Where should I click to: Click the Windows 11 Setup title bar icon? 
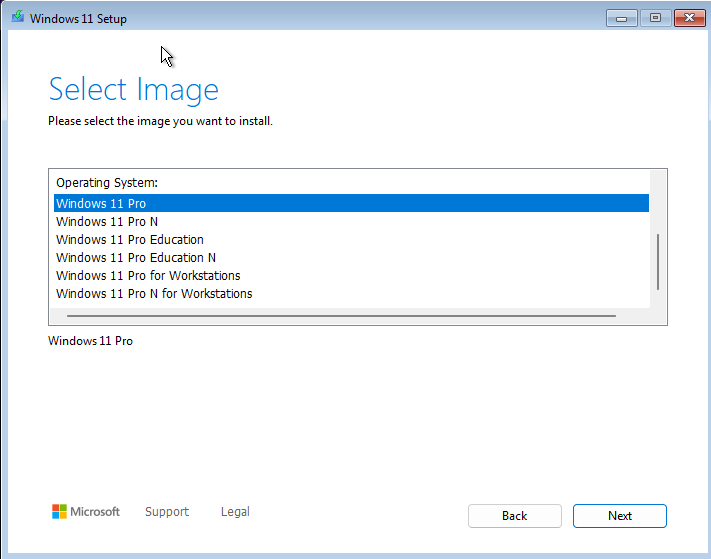(x=16, y=19)
